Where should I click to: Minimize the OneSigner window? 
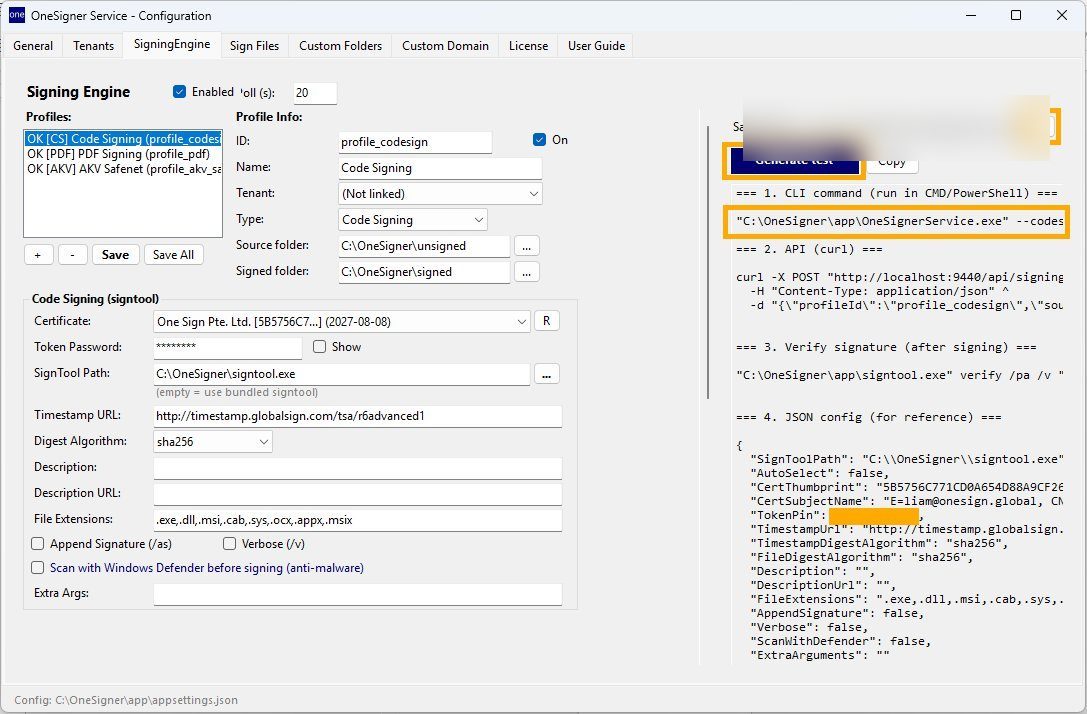(971, 15)
